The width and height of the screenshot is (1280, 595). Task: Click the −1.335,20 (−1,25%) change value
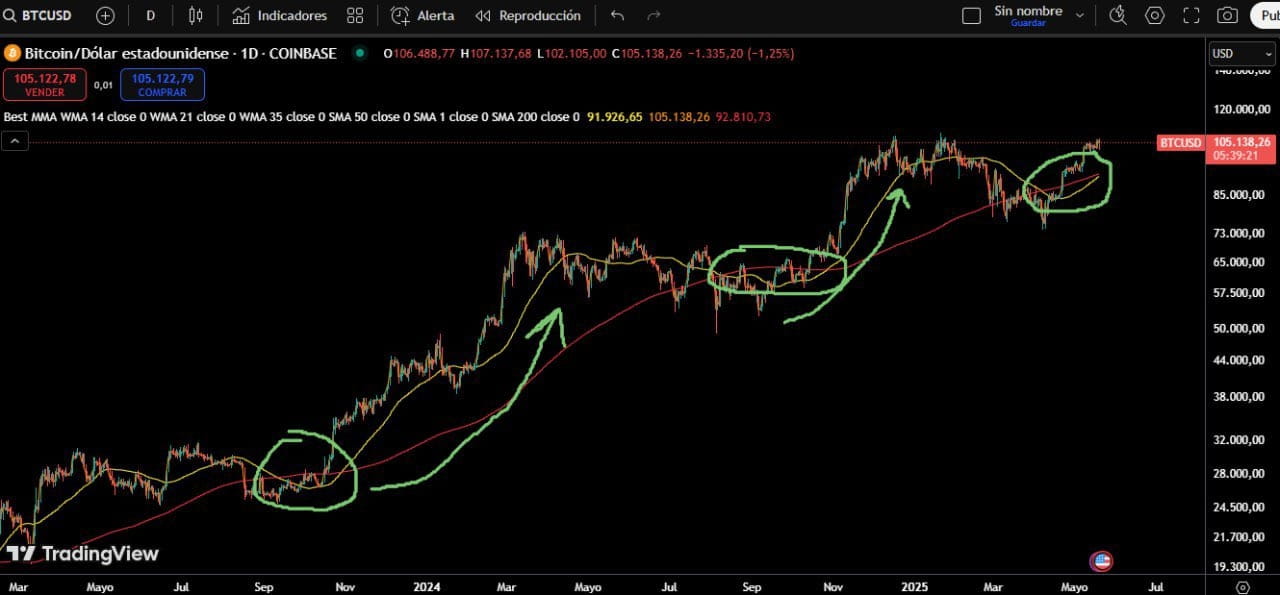click(741, 53)
